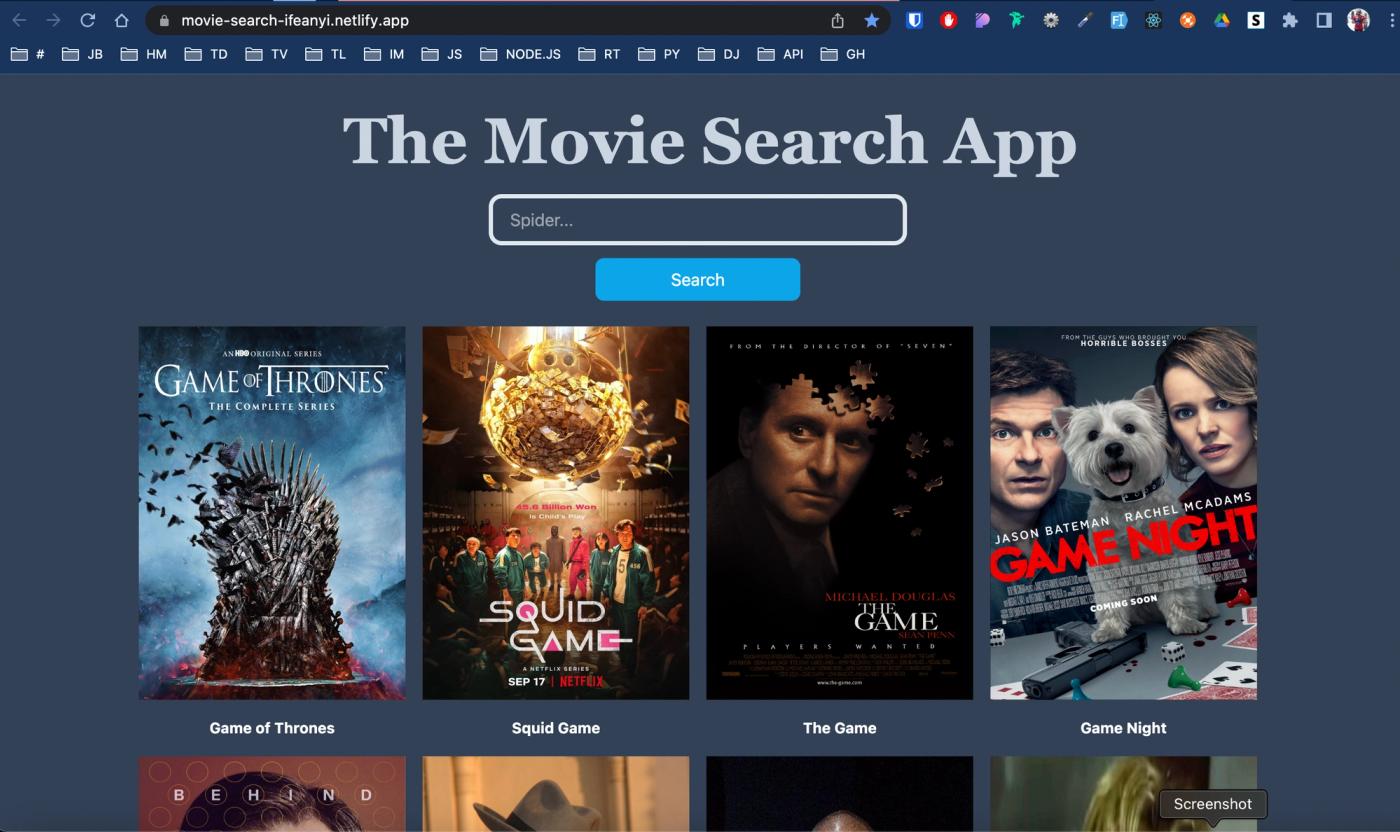Viewport: 1400px width, 832px height.
Task: Open the HM bookmarks folder
Action: coord(143,54)
